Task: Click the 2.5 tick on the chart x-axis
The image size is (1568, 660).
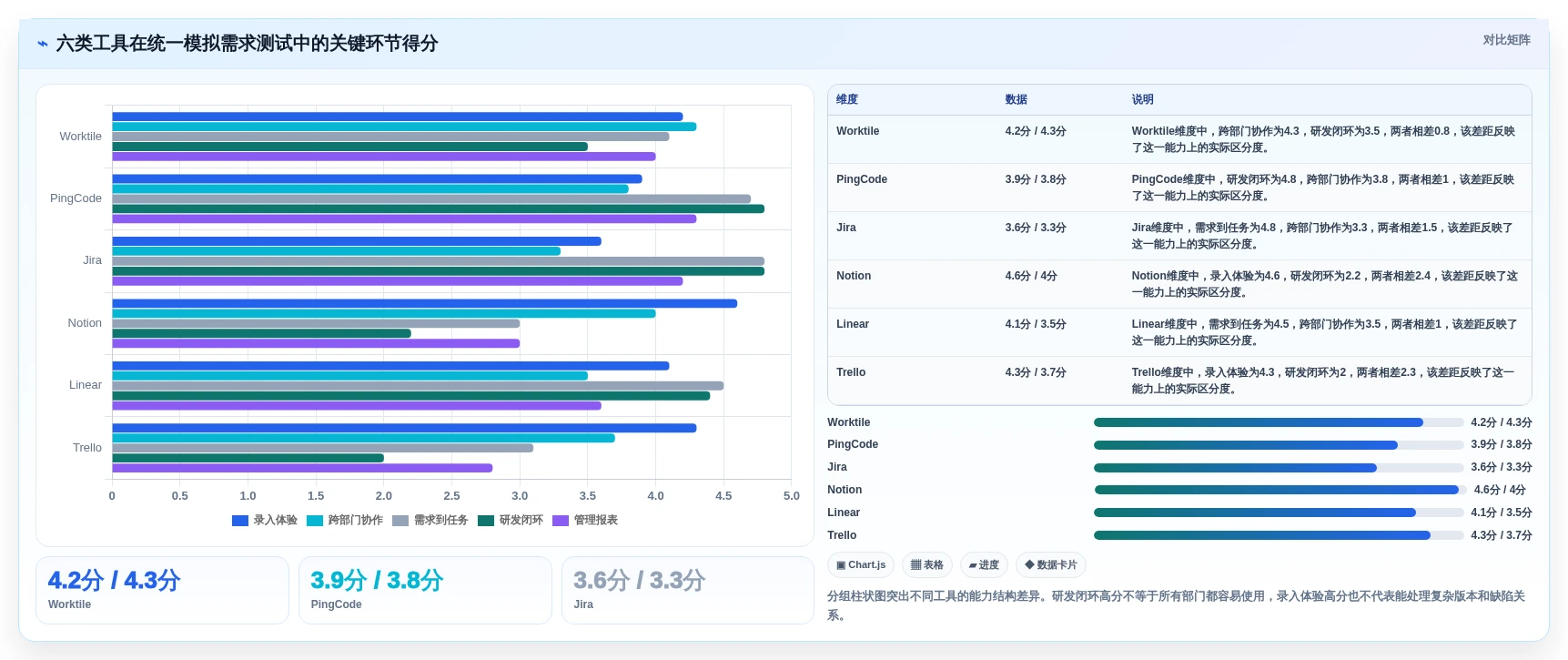Action: 452,496
